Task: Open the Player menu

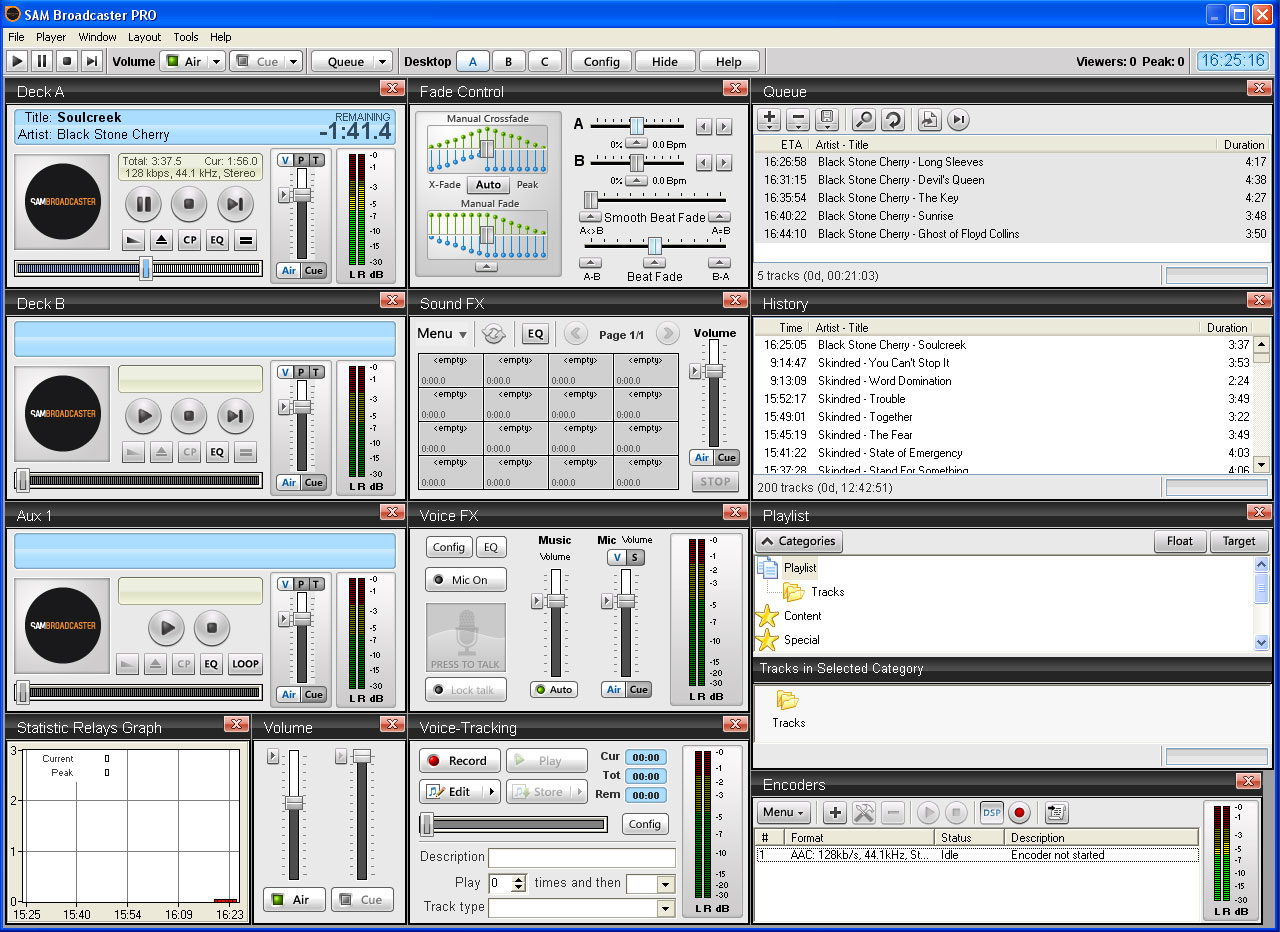Action: pos(51,37)
